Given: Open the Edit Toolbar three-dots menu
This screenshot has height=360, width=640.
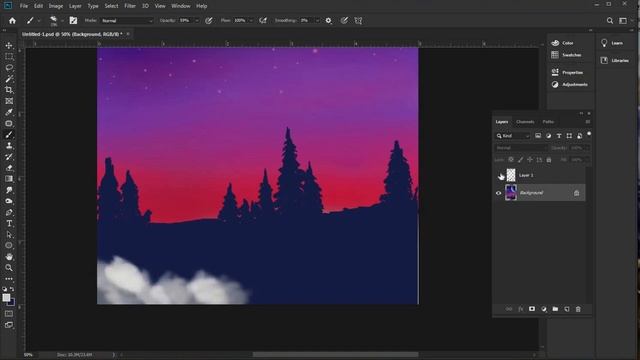Looking at the screenshot, I should 9,279.
